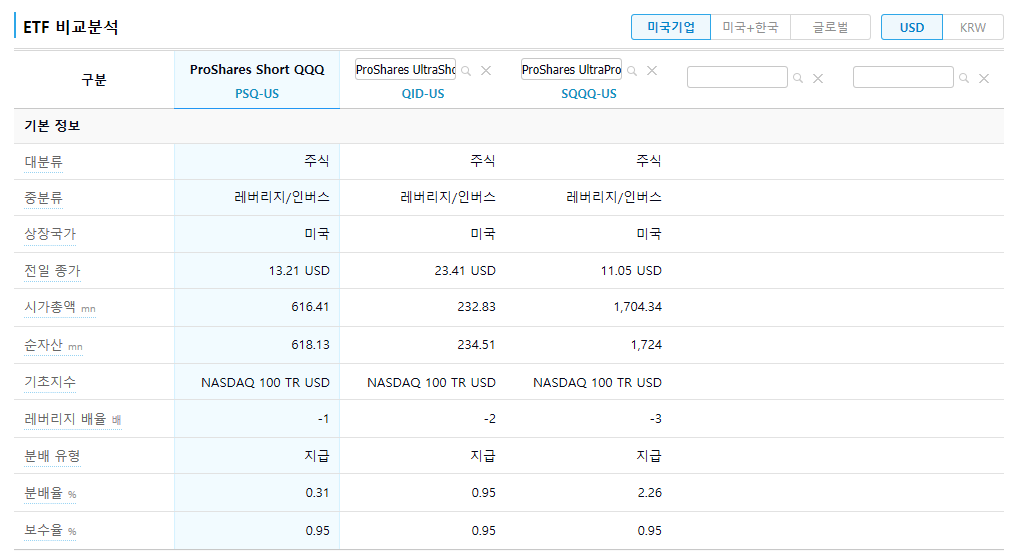Select USD currency display

click(x=912, y=27)
